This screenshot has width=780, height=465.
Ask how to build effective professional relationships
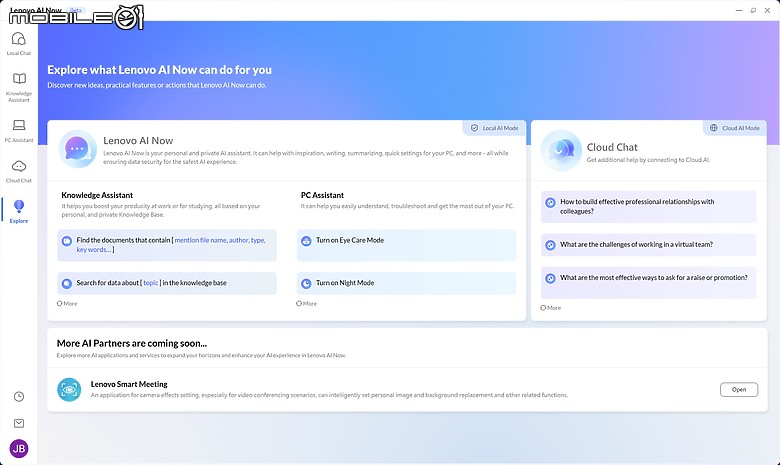pos(649,206)
